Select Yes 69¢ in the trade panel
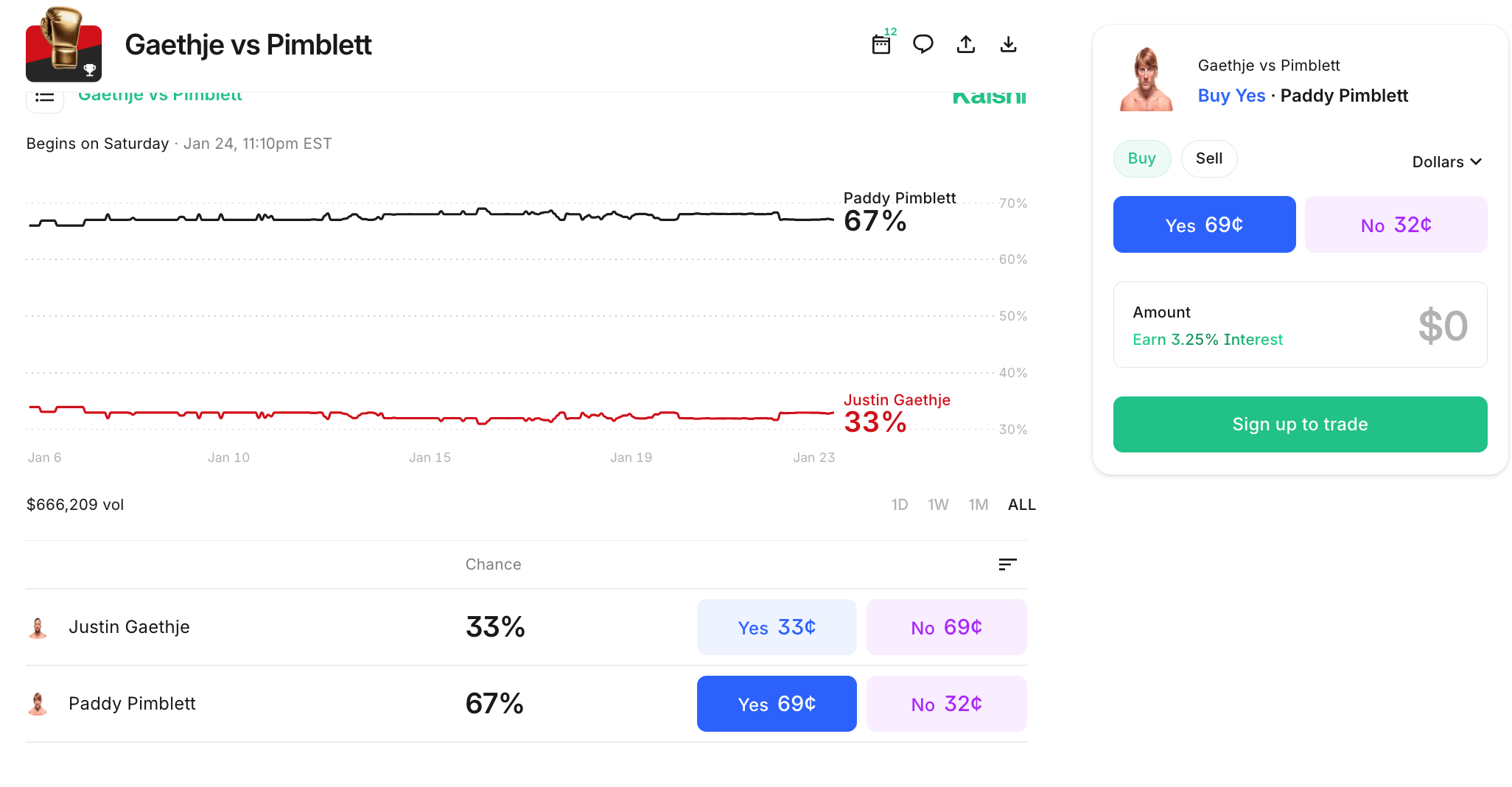 tap(1204, 225)
